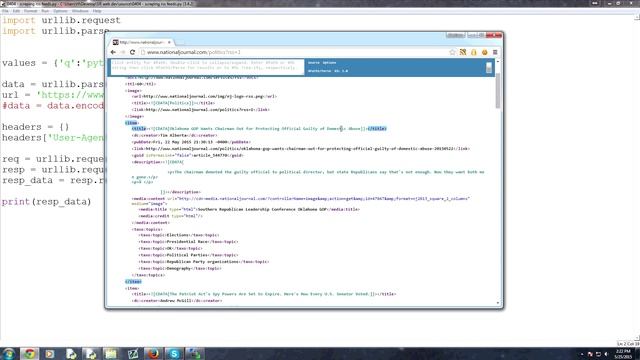
Task: Click the image opening tag in XML
Action: pos(134,91)
